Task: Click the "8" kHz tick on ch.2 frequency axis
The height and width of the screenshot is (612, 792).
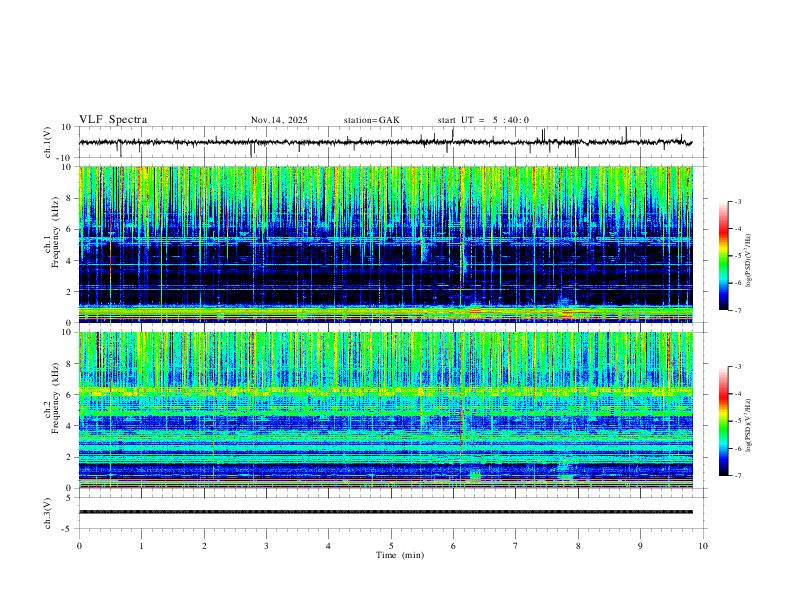Action: (69, 364)
